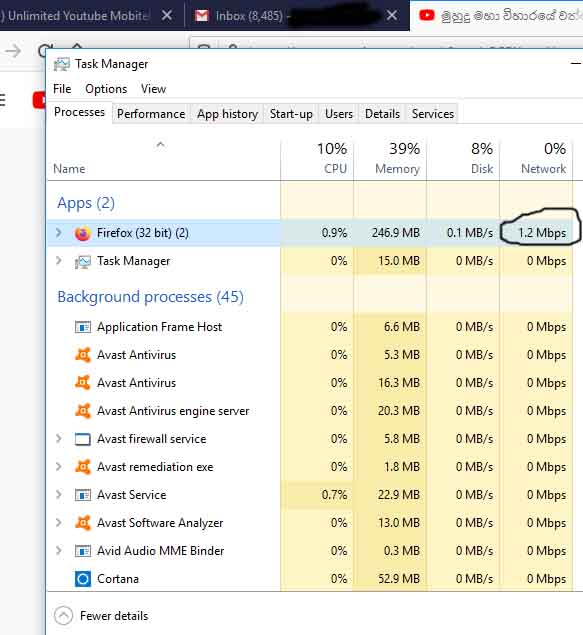Select the Firefox icon in Apps list
Image resolution: width=583 pixels, height=635 pixels.
point(83,233)
